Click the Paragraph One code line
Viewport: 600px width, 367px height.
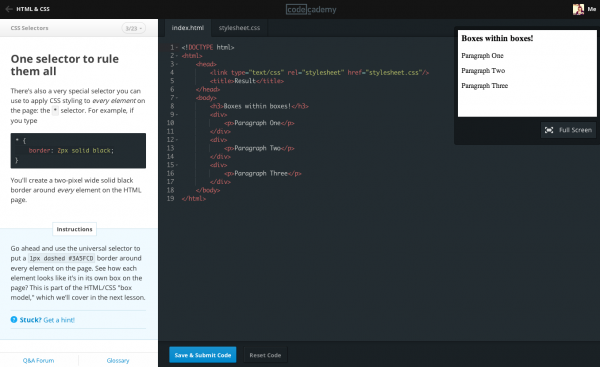point(259,123)
